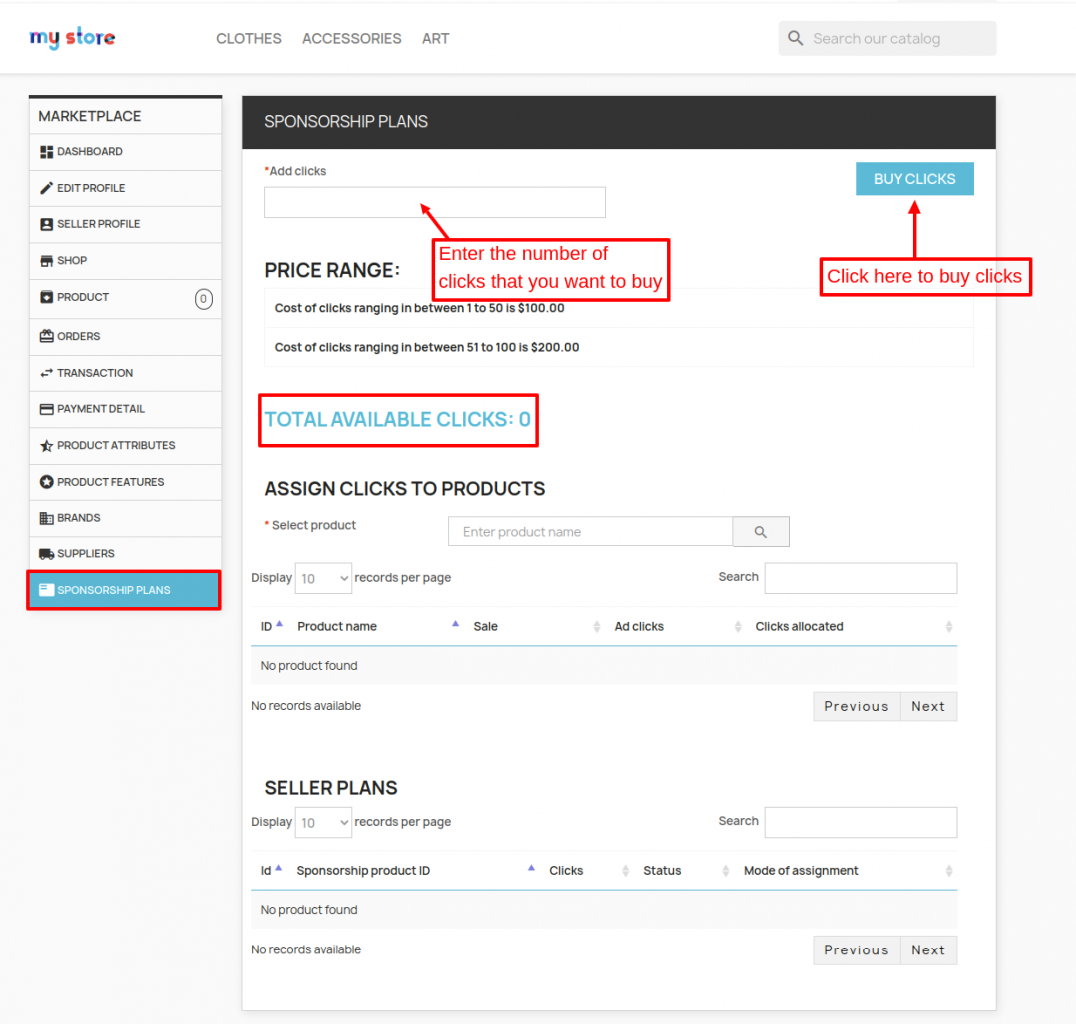The width and height of the screenshot is (1076, 1024).
Task: Sort products table by Ad clicks column
Action: (738, 627)
